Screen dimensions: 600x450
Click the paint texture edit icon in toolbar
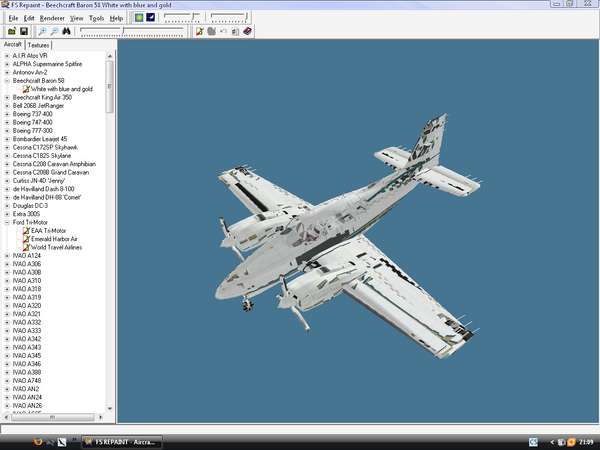coord(200,31)
